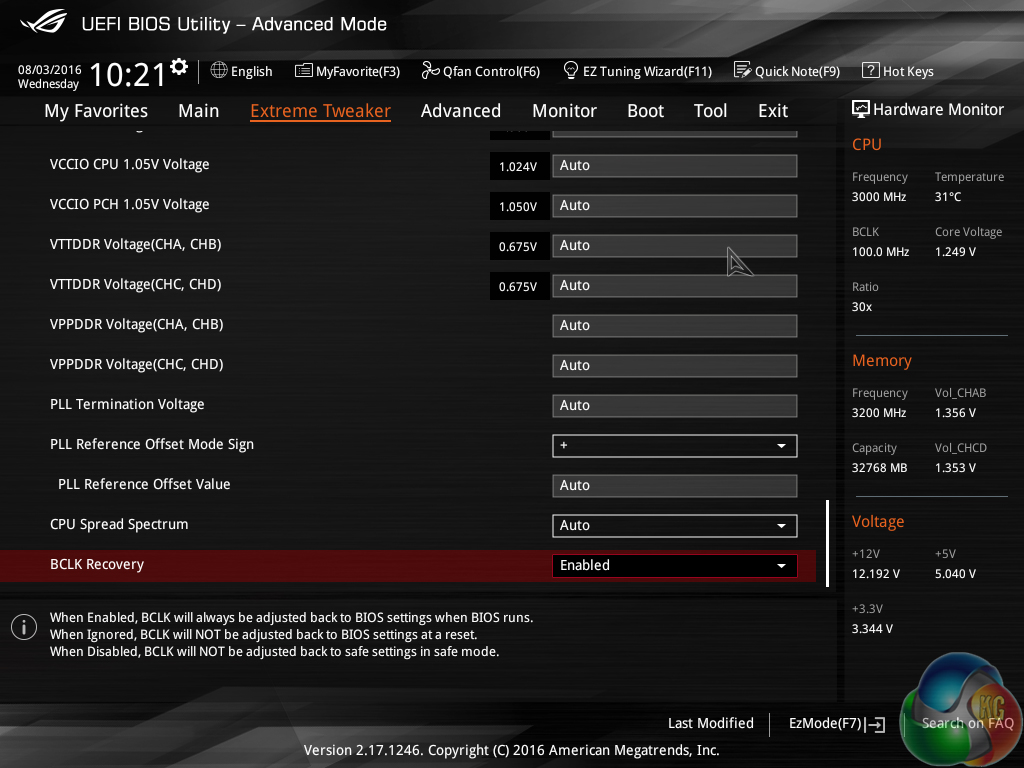Switch to the Boot tab

click(645, 111)
